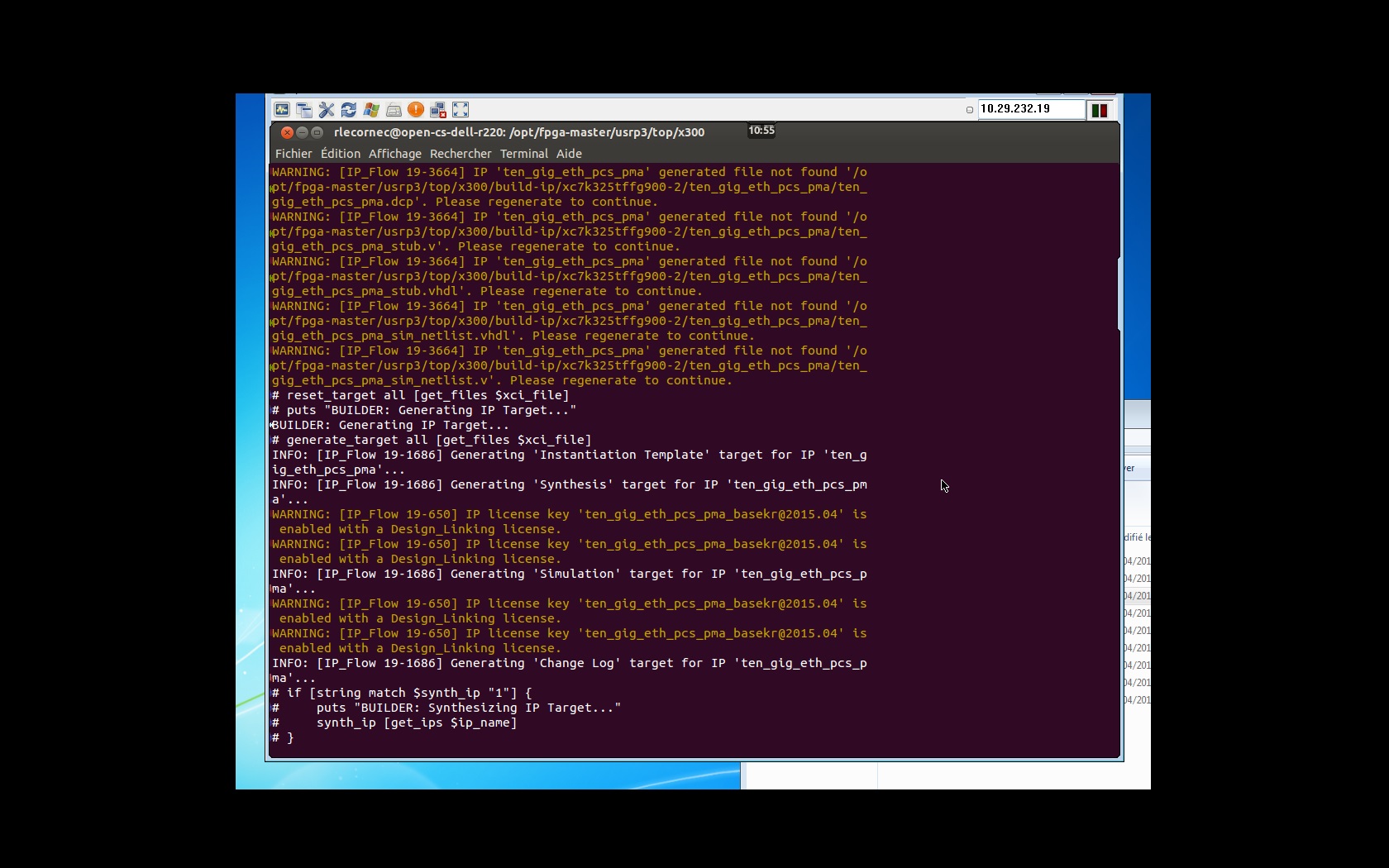Click the line mentioning 'gig_eth_pcs_pma_sim_netlist.v'
The image size is (1389, 868).
502,380
